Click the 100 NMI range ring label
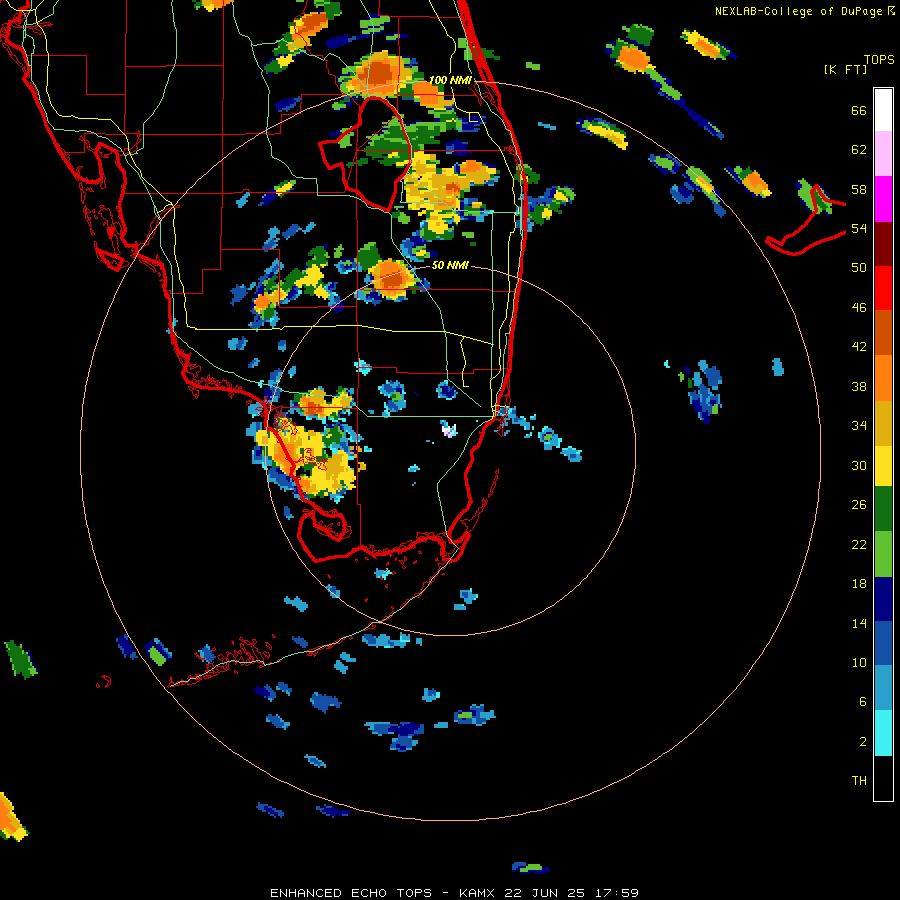This screenshot has height=900, width=900. [x=451, y=80]
